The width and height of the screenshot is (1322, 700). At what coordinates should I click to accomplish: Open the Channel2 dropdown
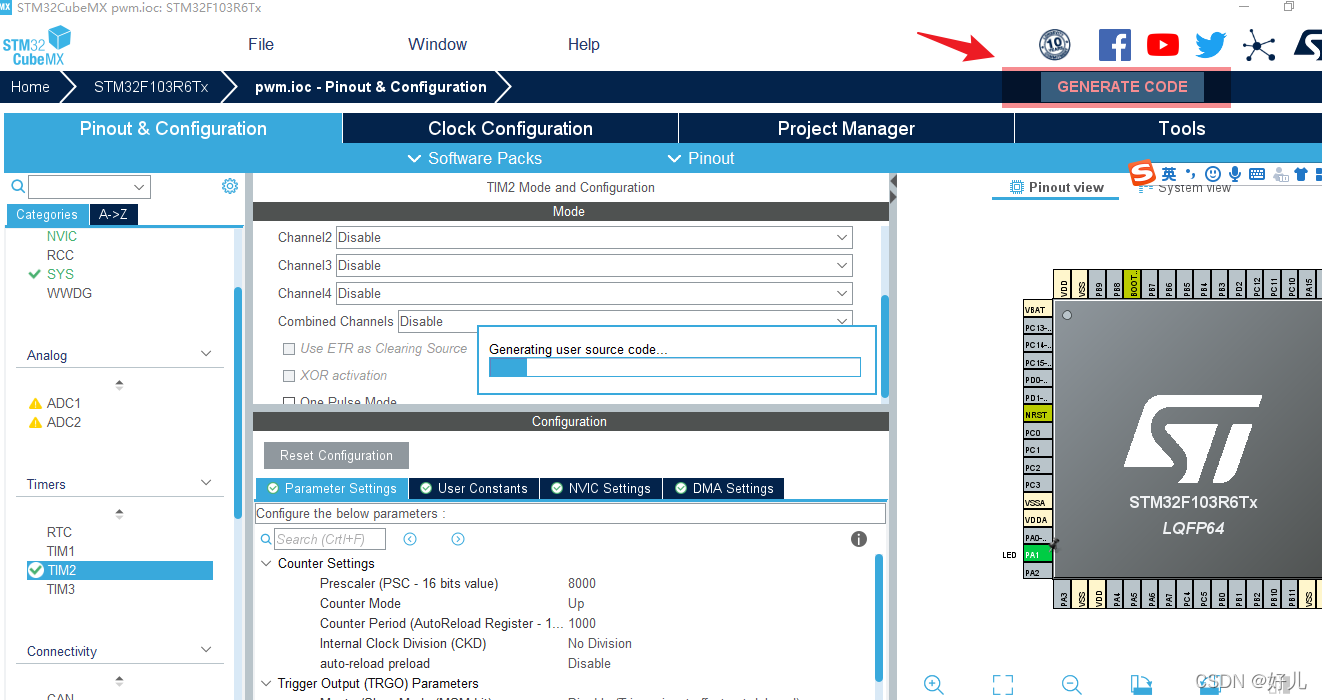(x=594, y=237)
